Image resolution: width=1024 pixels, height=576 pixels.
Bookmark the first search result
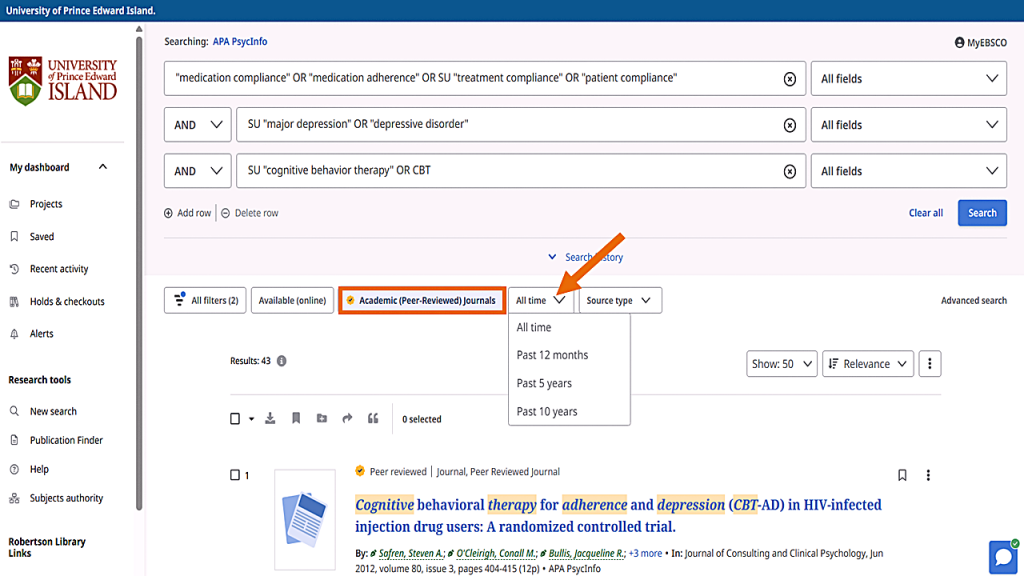pos(902,475)
